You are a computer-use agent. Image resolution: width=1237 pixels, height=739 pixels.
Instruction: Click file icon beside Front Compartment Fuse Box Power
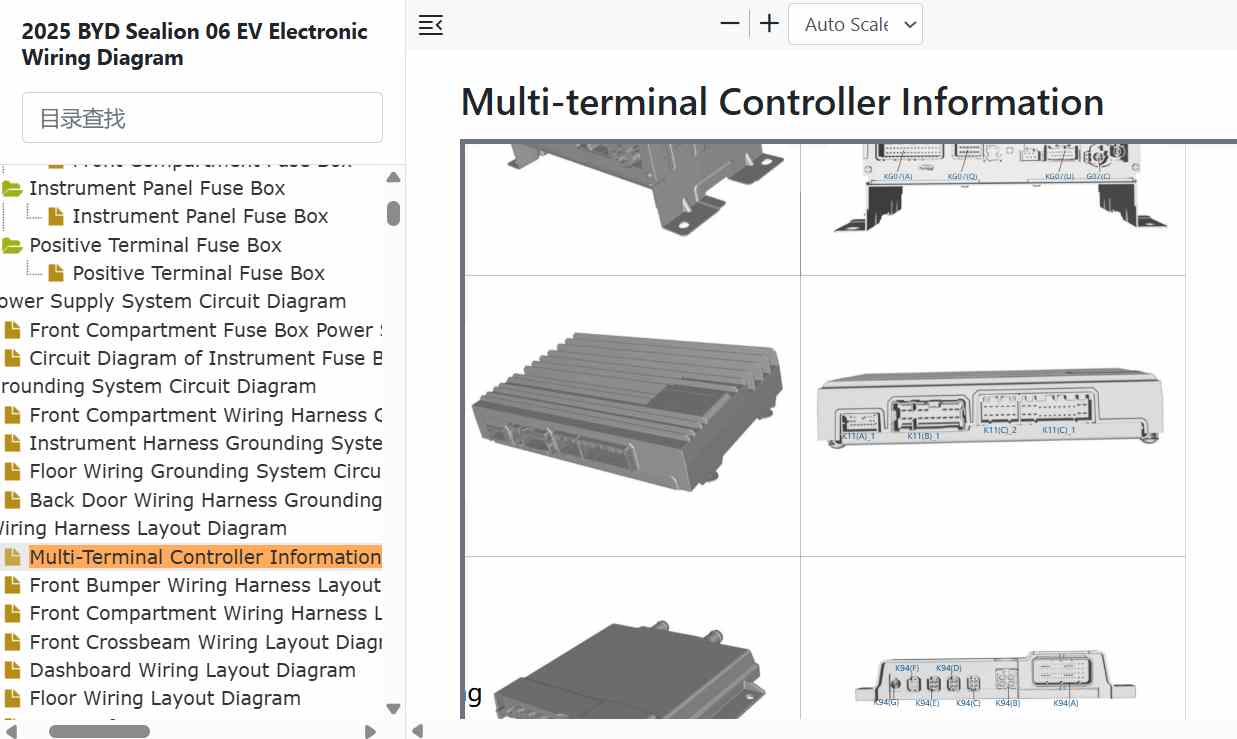(12, 330)
